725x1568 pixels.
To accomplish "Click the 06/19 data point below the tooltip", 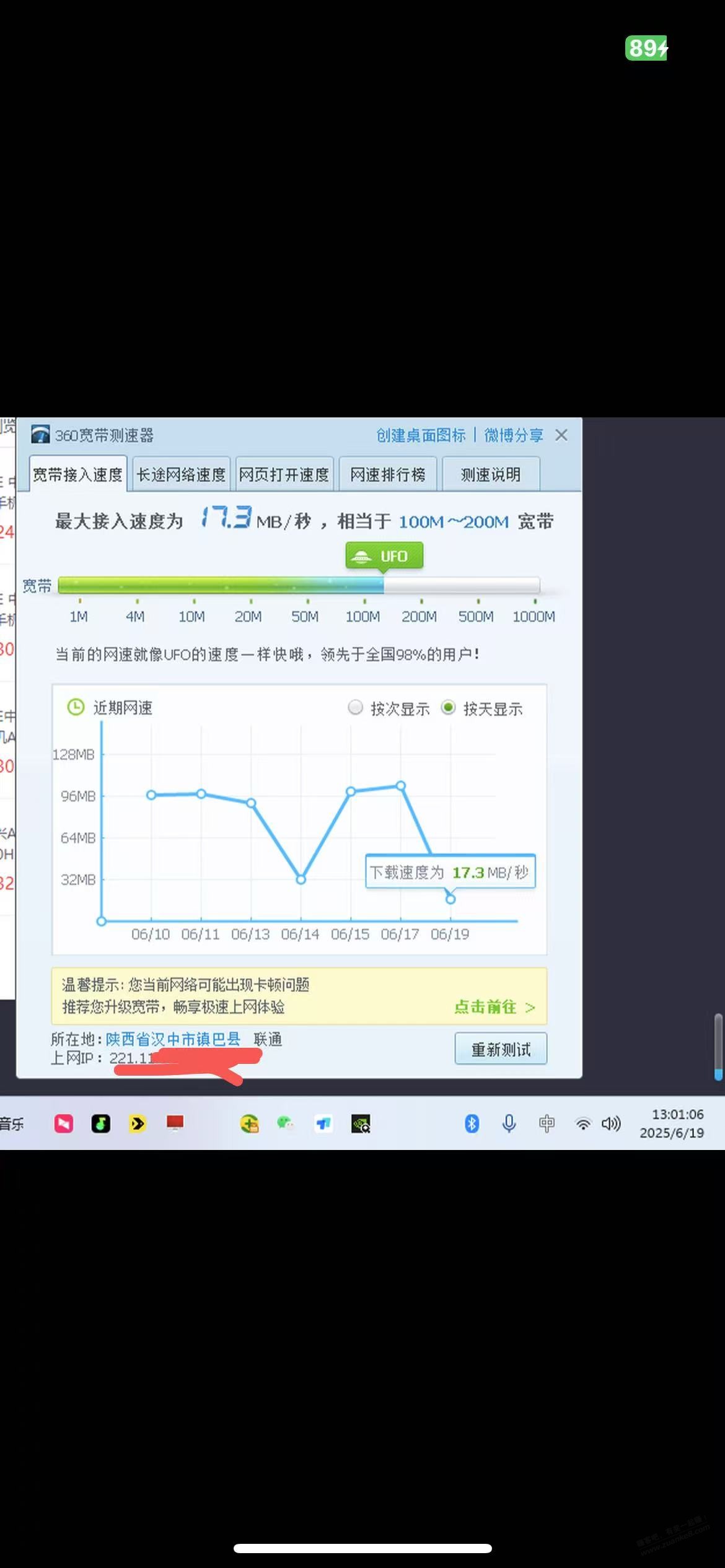I will (450, 899).
